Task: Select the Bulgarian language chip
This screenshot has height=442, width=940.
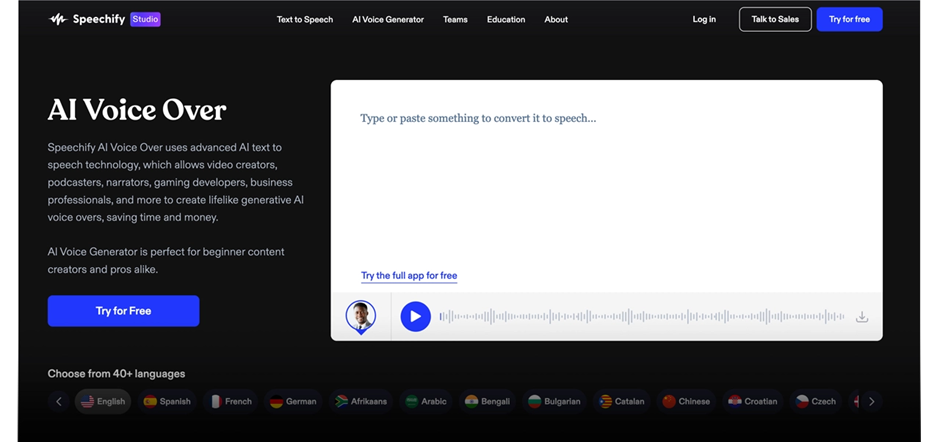Action: 555,401
